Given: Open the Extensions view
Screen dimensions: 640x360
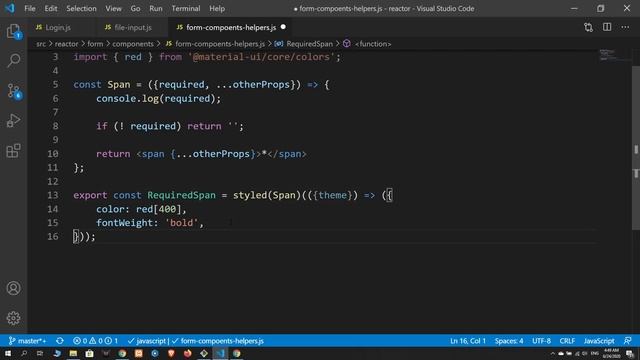Looking at the screenshot, I should coord(13,151).
